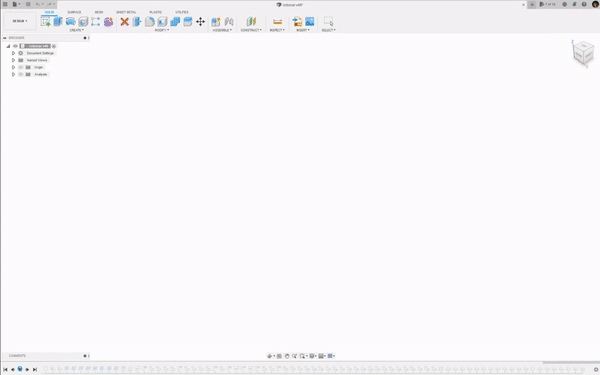Select the Fillet tool
The height and width of the screenshot is (375, 600).
[x=150, y=21]
